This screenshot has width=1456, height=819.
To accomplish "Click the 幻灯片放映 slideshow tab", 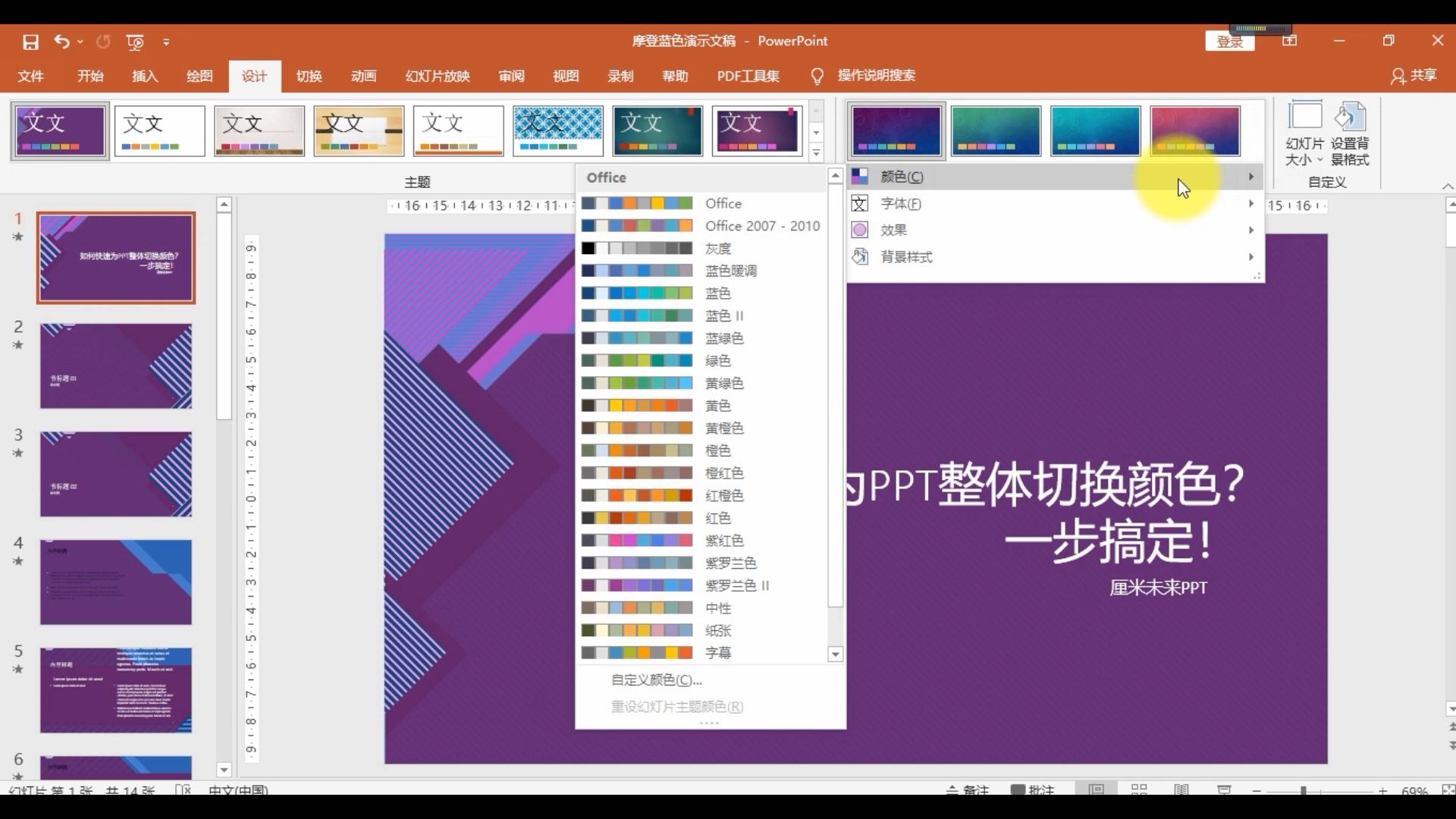I will [437, 75].
